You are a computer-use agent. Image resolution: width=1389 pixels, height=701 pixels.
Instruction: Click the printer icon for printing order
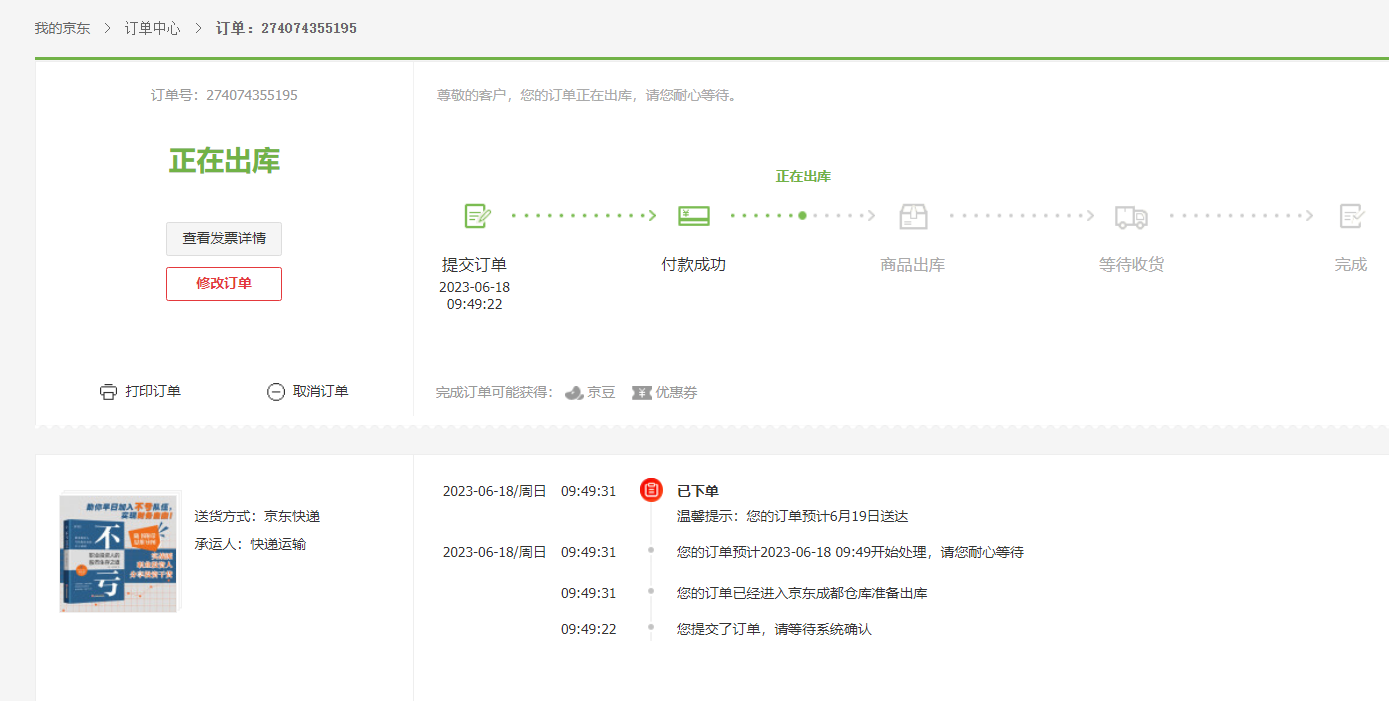coord(108,392)
